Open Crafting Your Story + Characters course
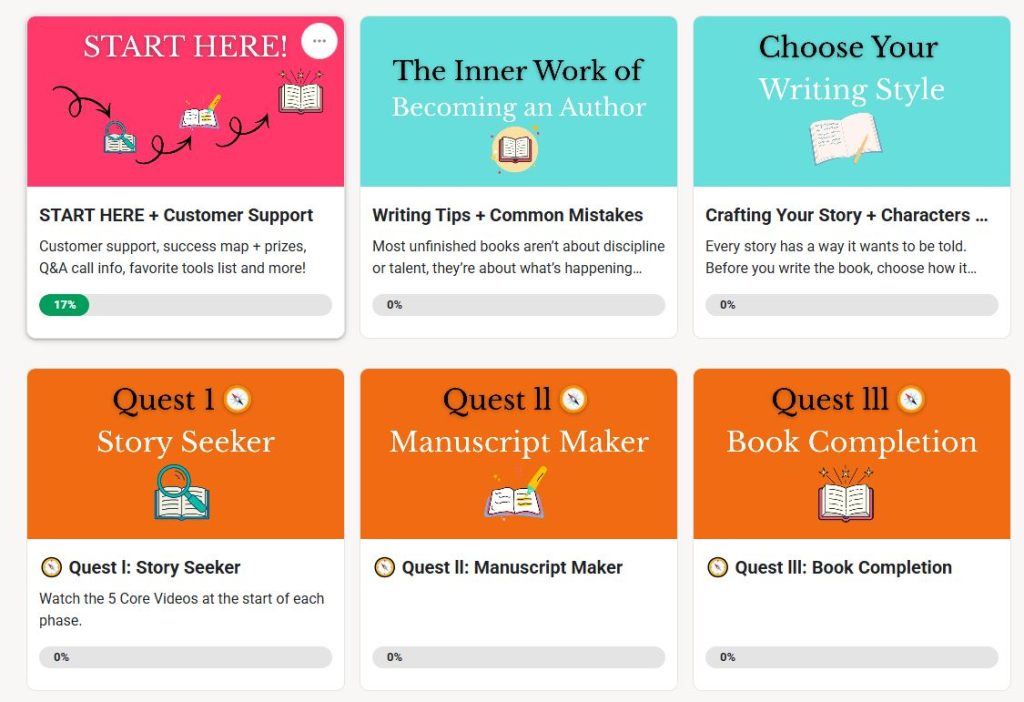This screenshot has height=702, width=1024. coord(846,215)
